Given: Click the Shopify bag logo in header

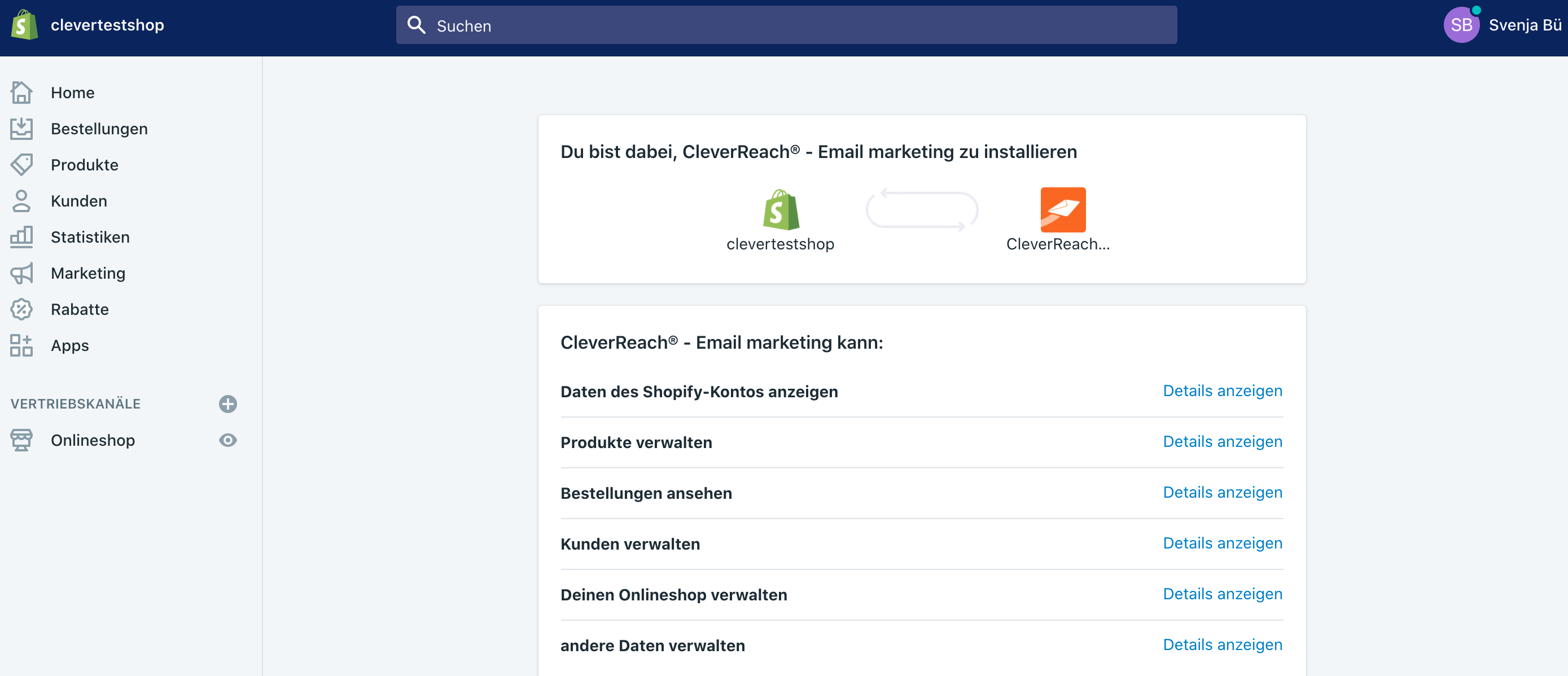Looking at the screenshot, I should [x=24, y=25].
